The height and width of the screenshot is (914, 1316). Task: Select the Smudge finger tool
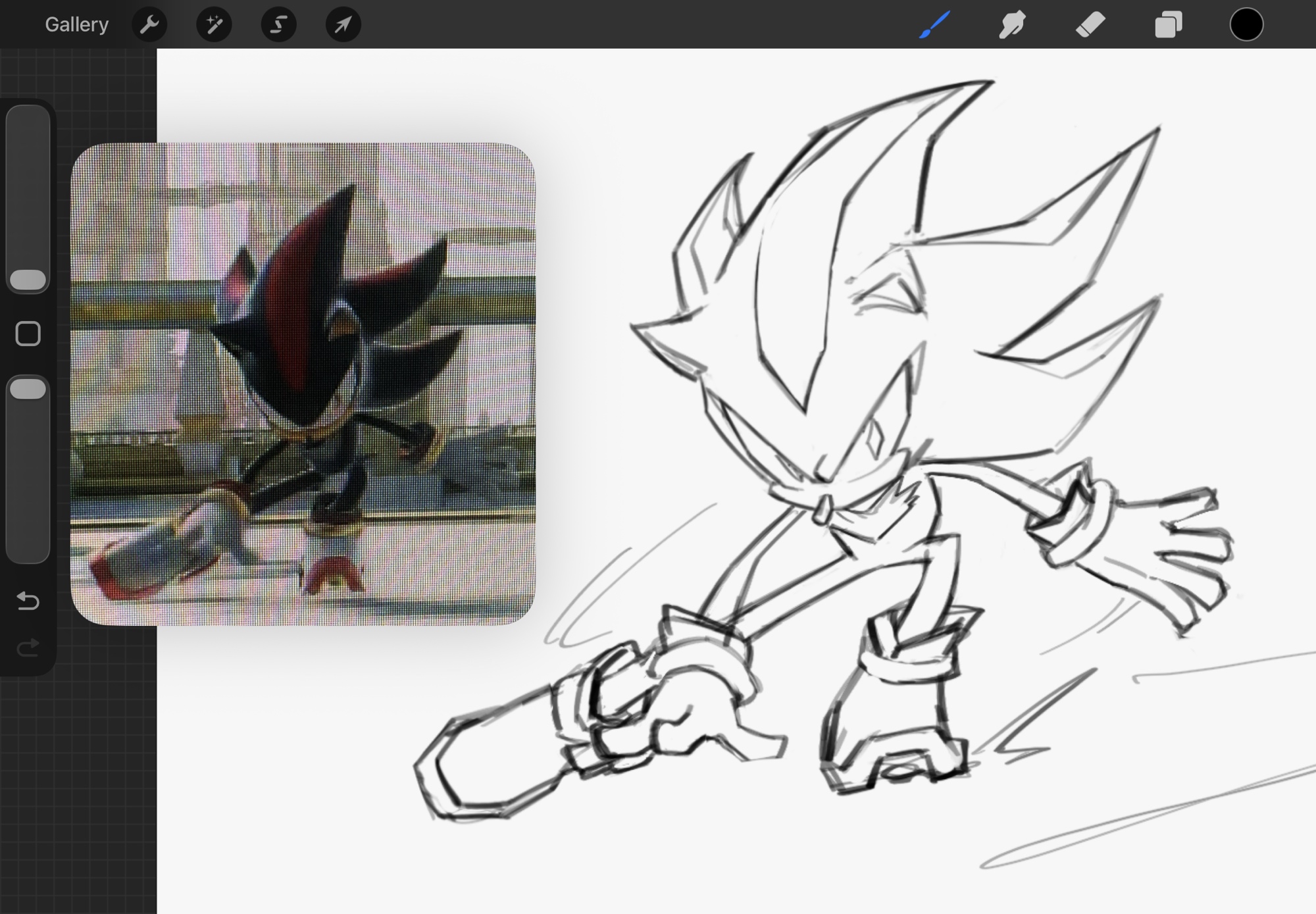click(1012, 25)
